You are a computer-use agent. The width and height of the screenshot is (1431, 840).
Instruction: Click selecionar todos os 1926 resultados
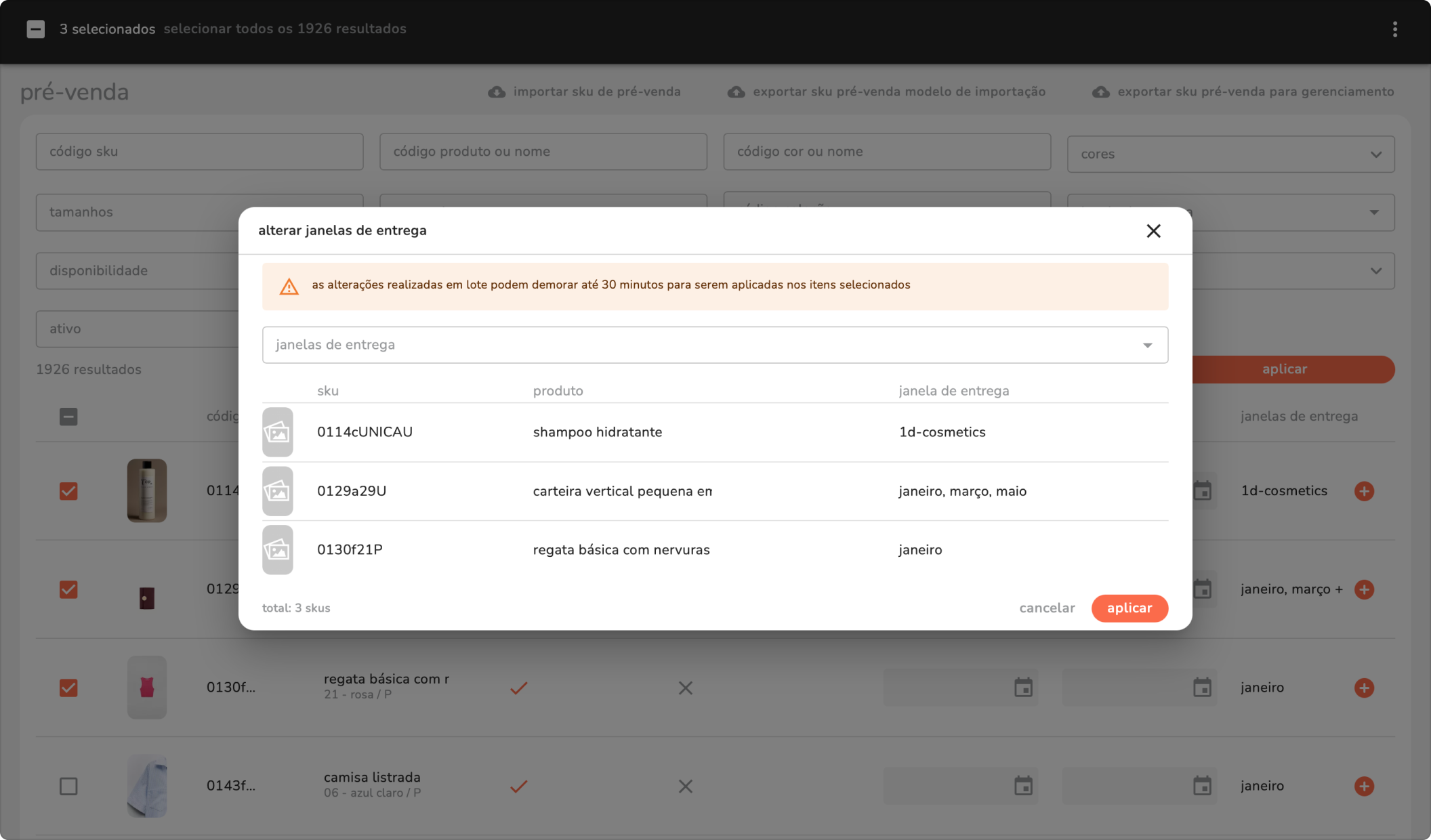point(285,29)
